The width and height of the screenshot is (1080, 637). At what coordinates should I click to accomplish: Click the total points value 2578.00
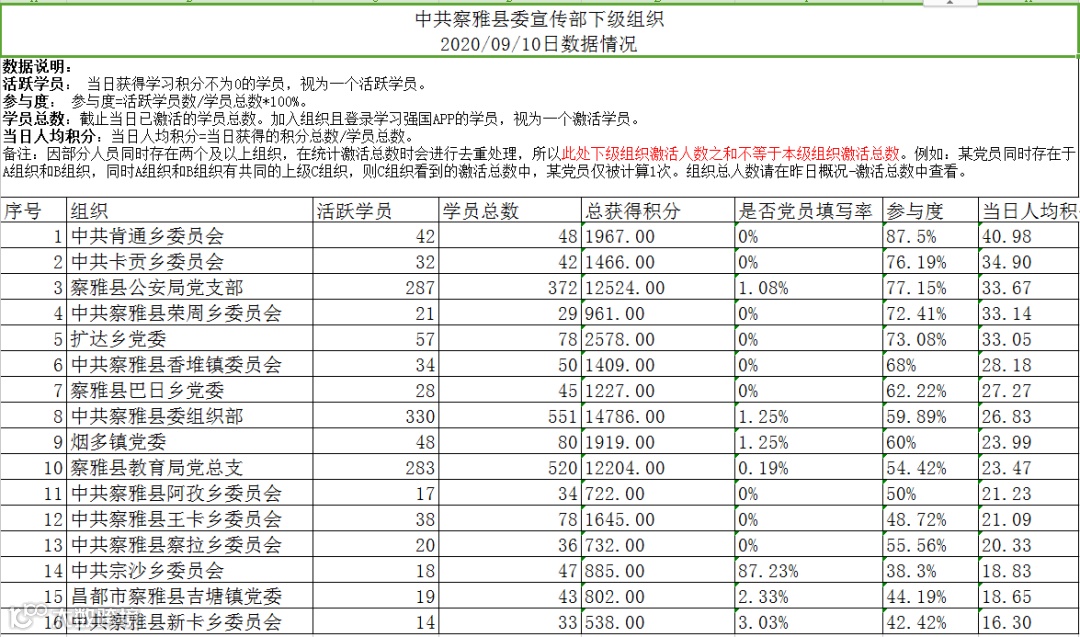[658, 339]
